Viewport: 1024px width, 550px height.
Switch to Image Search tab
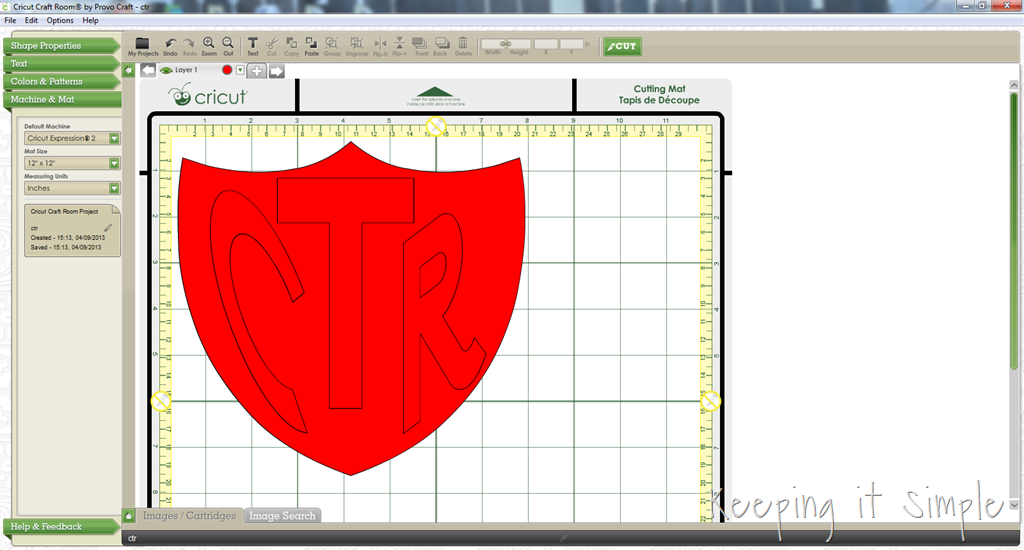coord(282,515)
